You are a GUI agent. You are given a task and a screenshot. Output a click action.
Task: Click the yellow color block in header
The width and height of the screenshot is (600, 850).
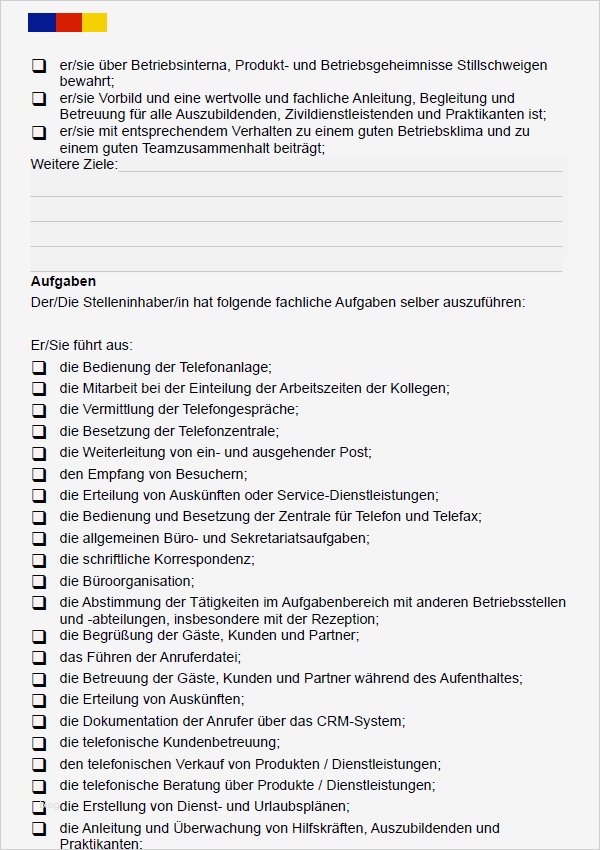[x=95, y=22]
